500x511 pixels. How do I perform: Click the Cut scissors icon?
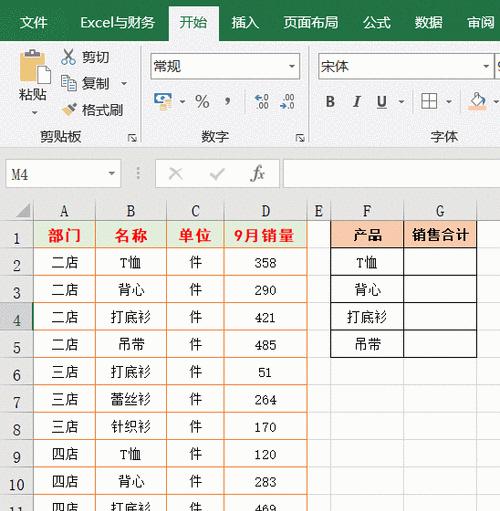68,57
